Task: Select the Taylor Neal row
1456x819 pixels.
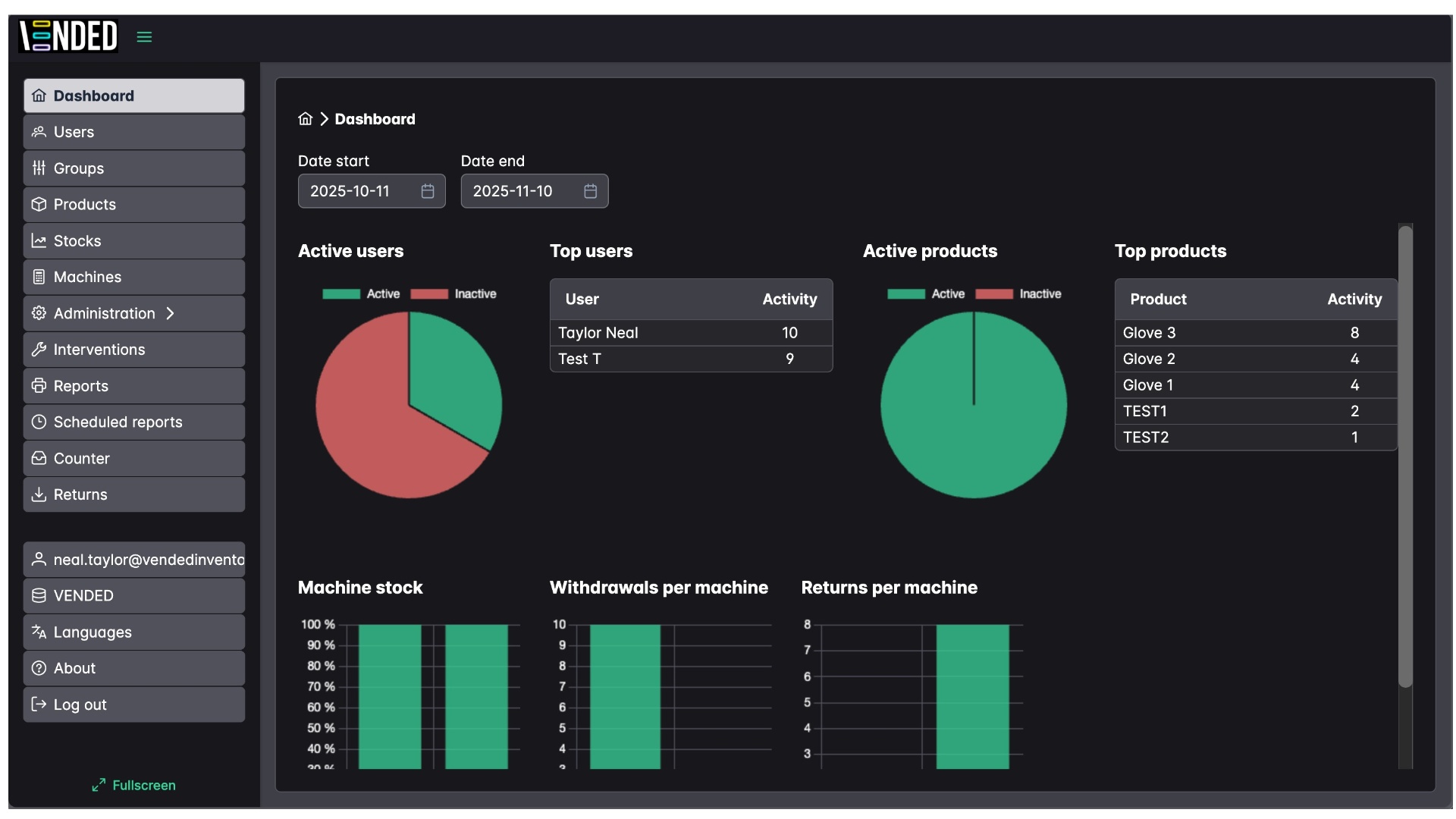Action: [692, 333]
